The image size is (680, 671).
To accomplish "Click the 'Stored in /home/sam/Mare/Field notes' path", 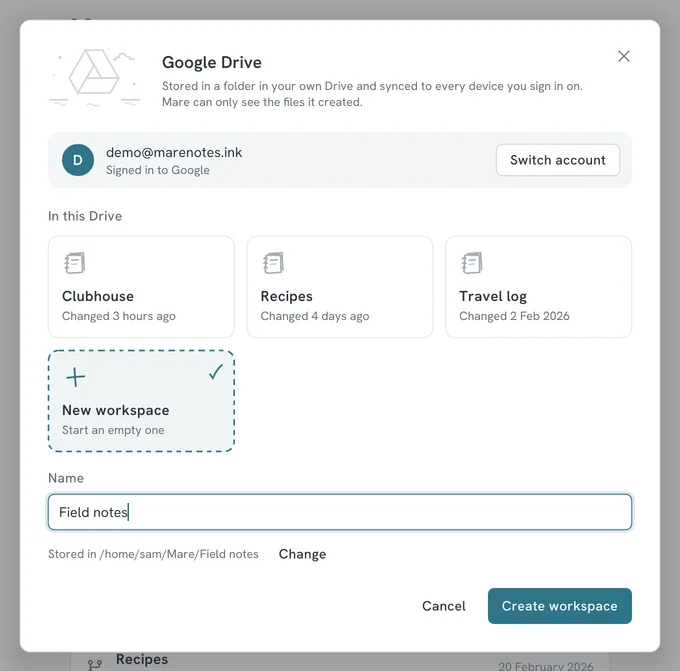I will pyautogui.click(x=153, y=554).
